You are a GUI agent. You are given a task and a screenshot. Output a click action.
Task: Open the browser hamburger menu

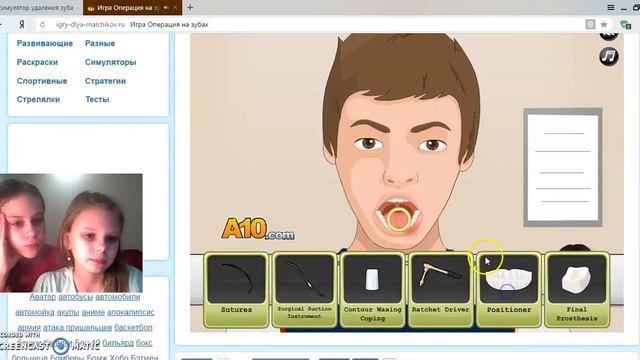click(x=611, y=8)
